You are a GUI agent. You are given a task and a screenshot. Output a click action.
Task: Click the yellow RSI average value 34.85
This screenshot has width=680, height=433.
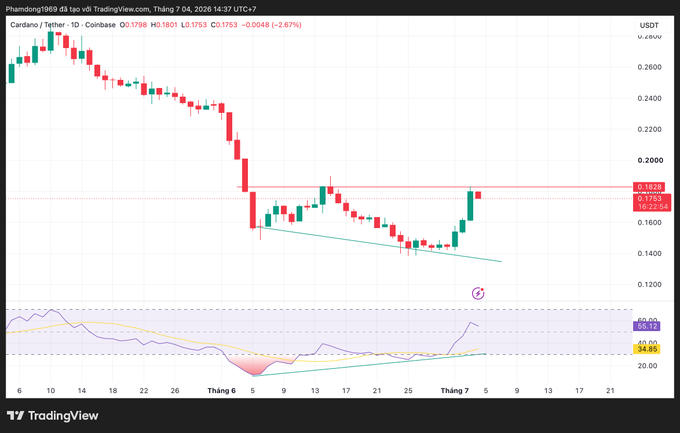coord(647,349)
